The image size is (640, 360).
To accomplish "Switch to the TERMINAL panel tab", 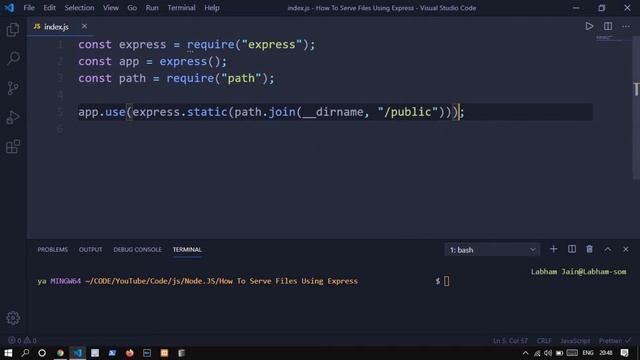I will pyautogui.click(x=187, y=249).
